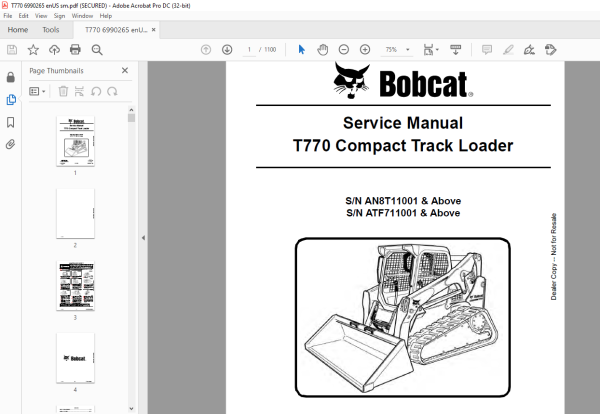Viewport: 600px width, 414px height.
Task: Open the Attachments paperclip panel
Action: click(x=11, y=144)
